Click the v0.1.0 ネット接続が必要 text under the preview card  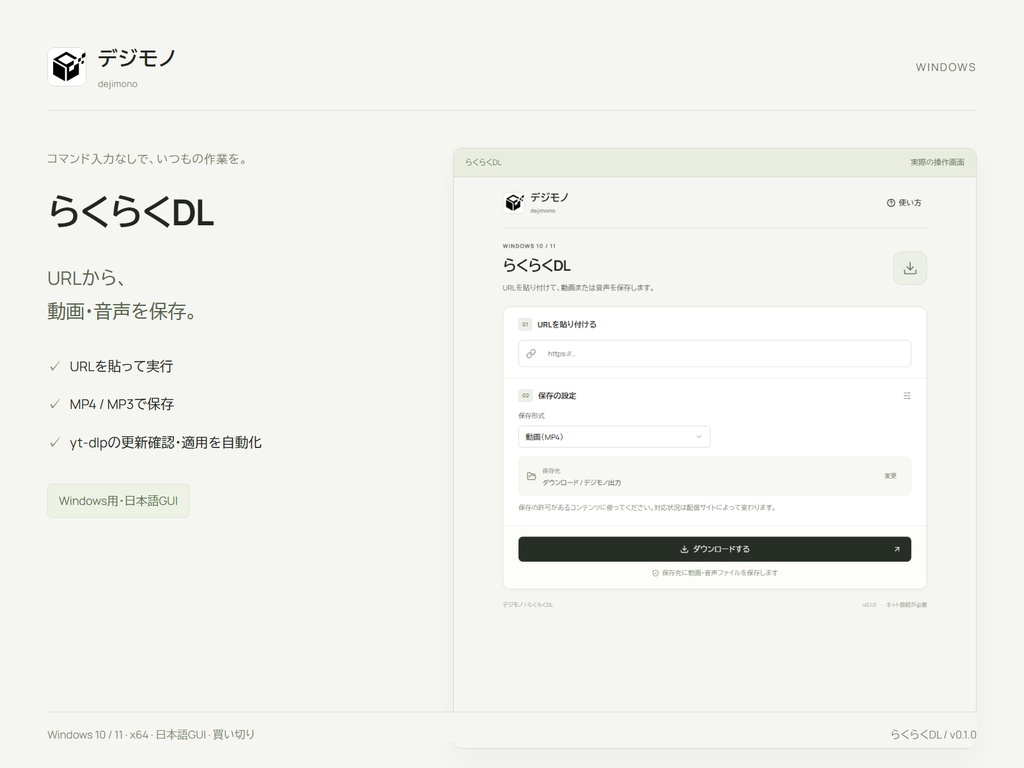click(894, 605)
